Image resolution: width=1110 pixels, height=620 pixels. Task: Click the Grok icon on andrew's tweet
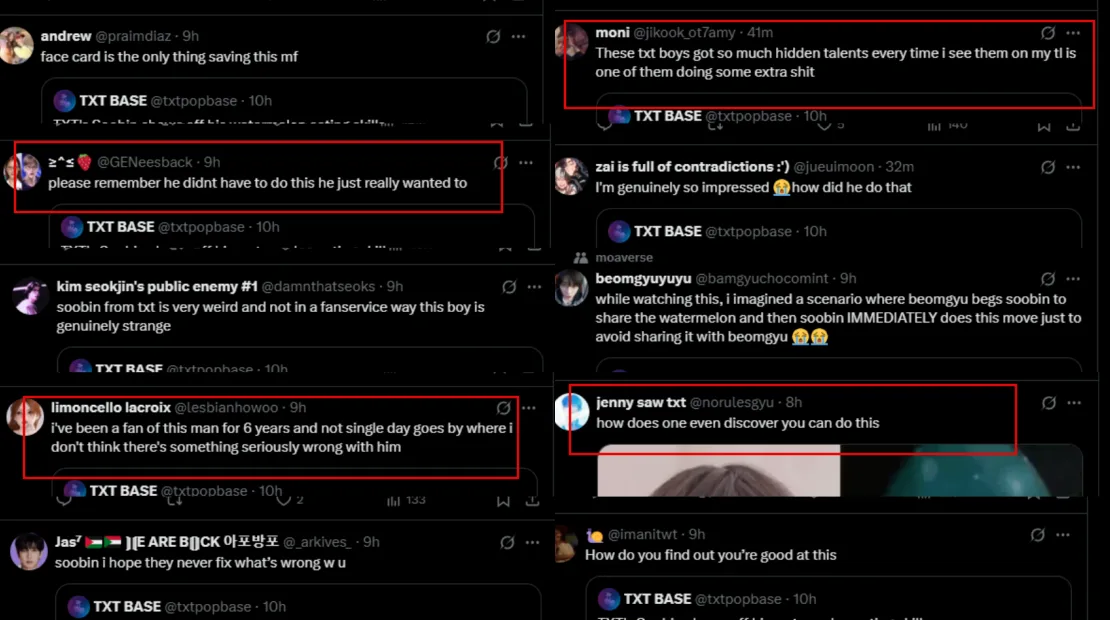point(493,37)
